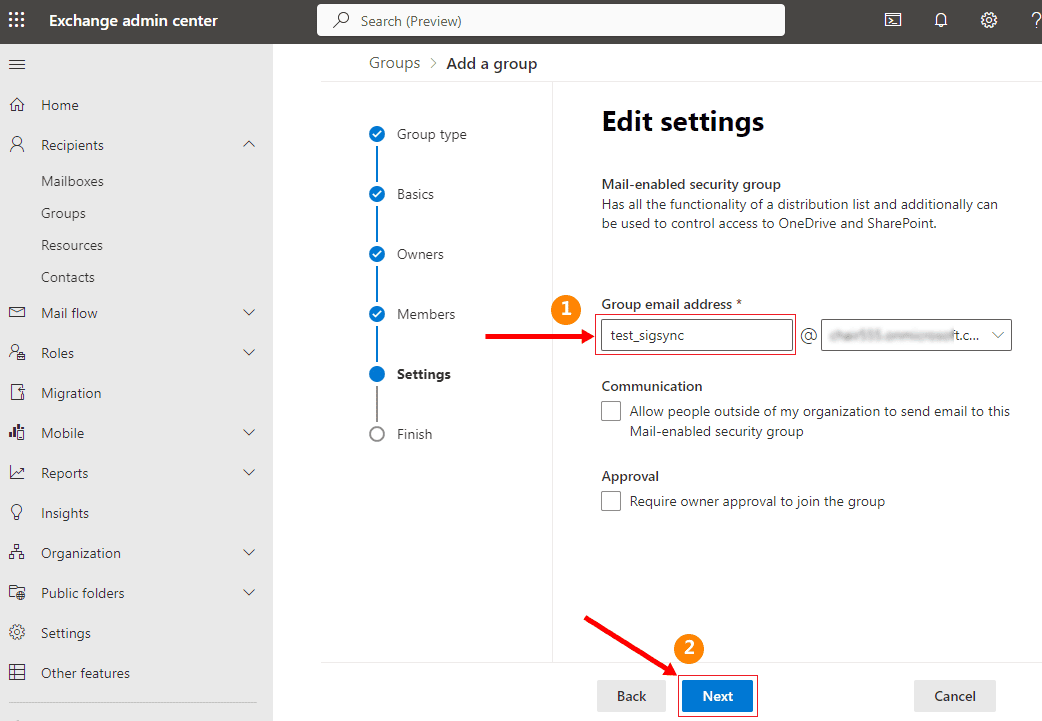1042x721 pixels.
Task: Expand the Public folders section
Action: pyautogui.click(x=249, y=593)
